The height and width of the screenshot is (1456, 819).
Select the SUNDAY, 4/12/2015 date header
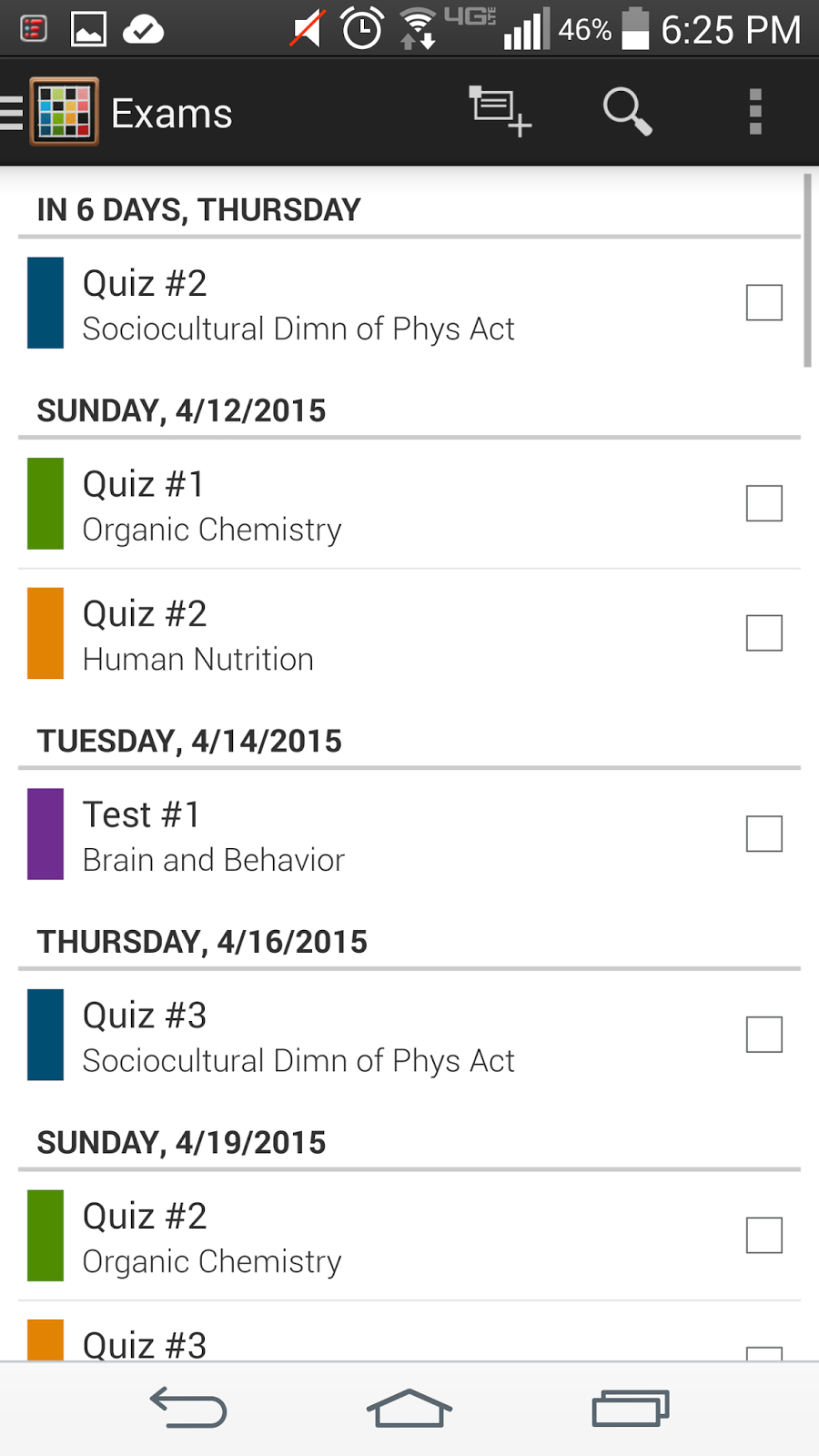(181, 411)
